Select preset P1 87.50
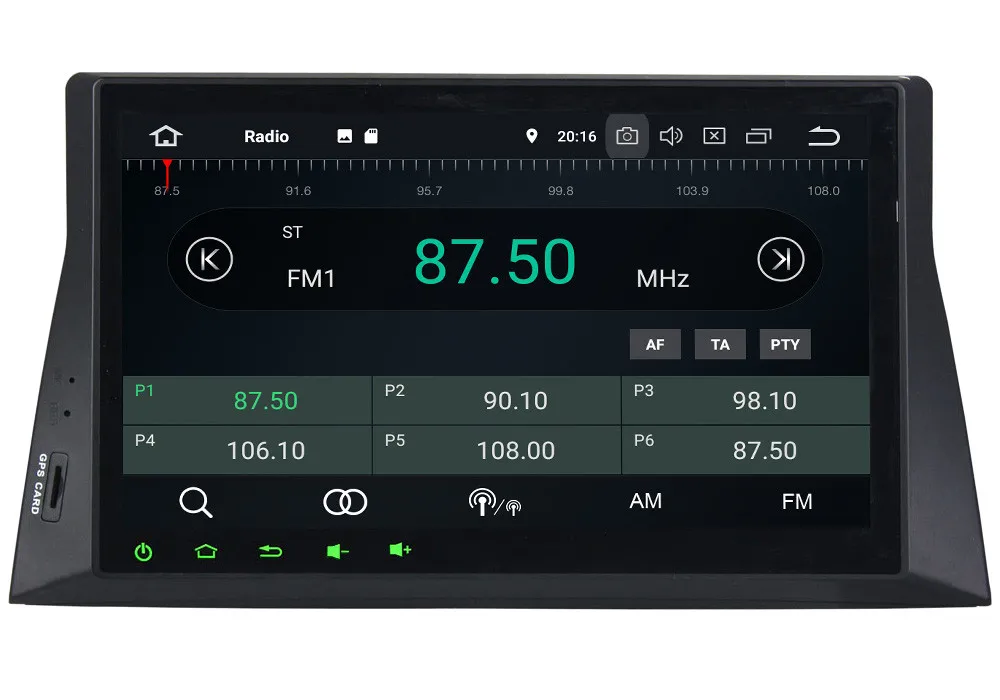1000x700 pixels. tap(247, 400)
